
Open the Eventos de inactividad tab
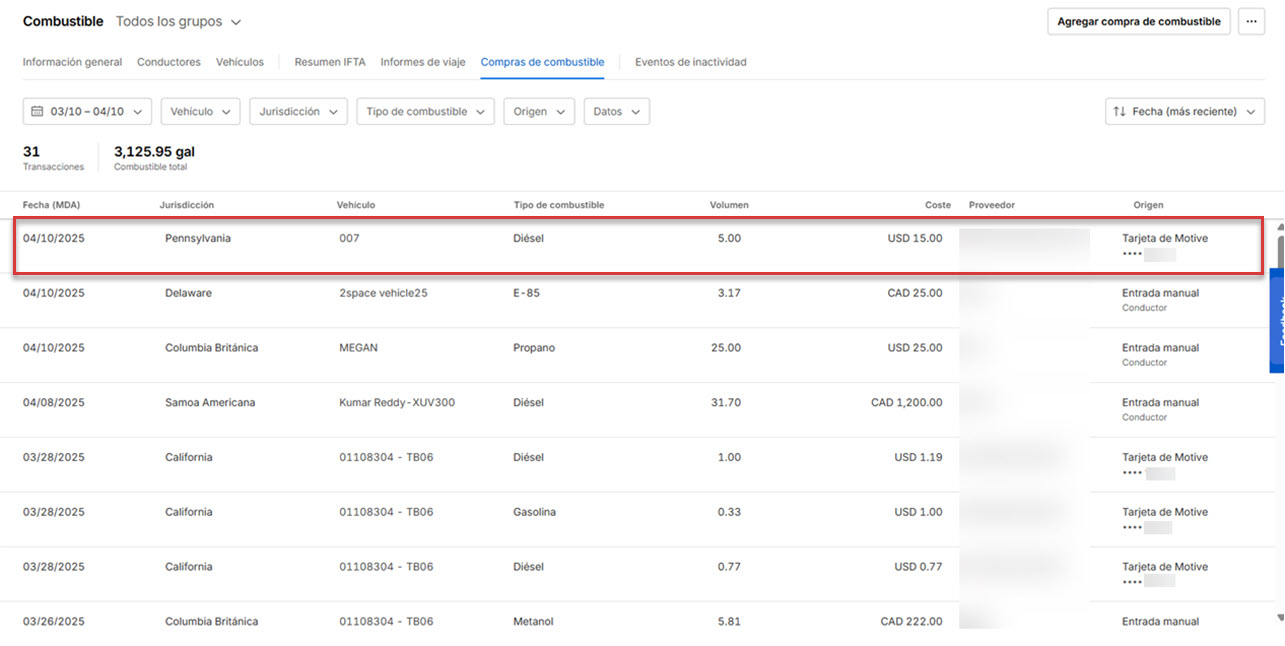coord(691,62)
